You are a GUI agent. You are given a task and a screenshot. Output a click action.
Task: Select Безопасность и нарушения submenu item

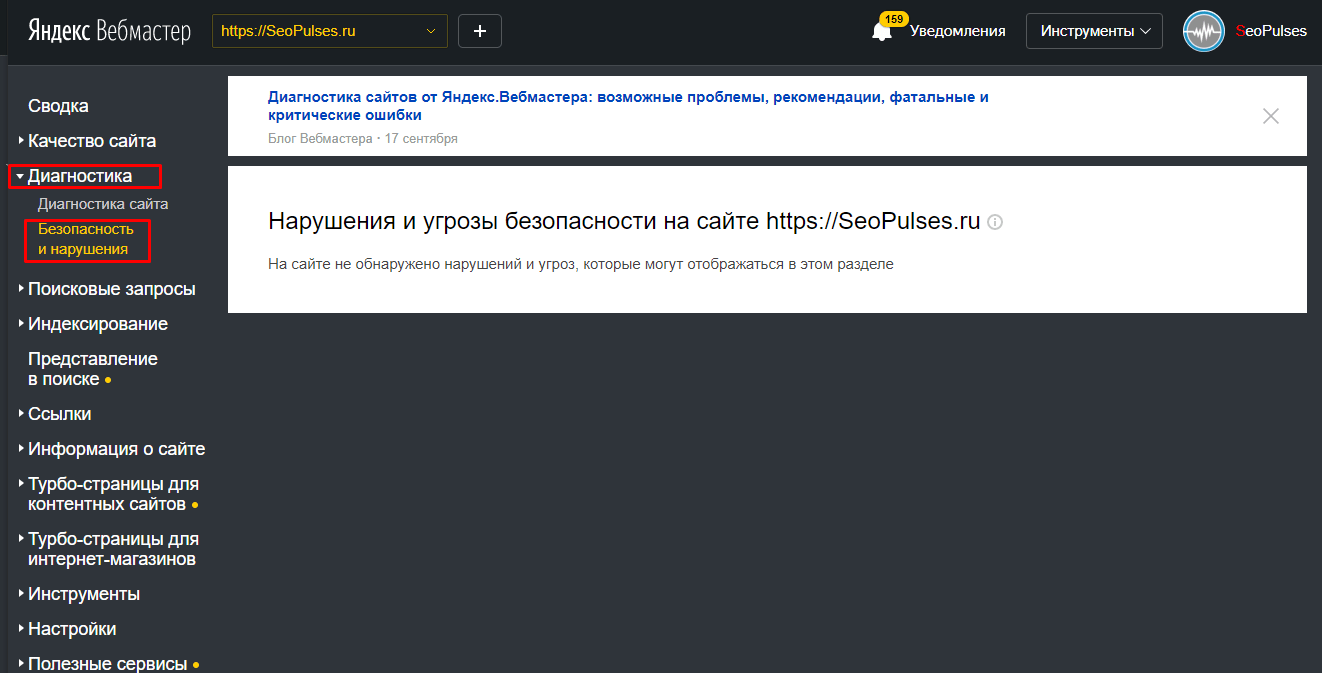click(x=86, y=239)
